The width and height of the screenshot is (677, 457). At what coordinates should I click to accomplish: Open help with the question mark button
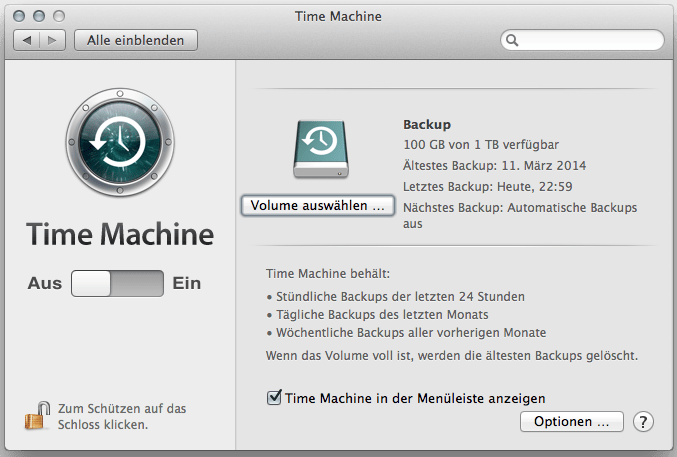pos(643,422)
